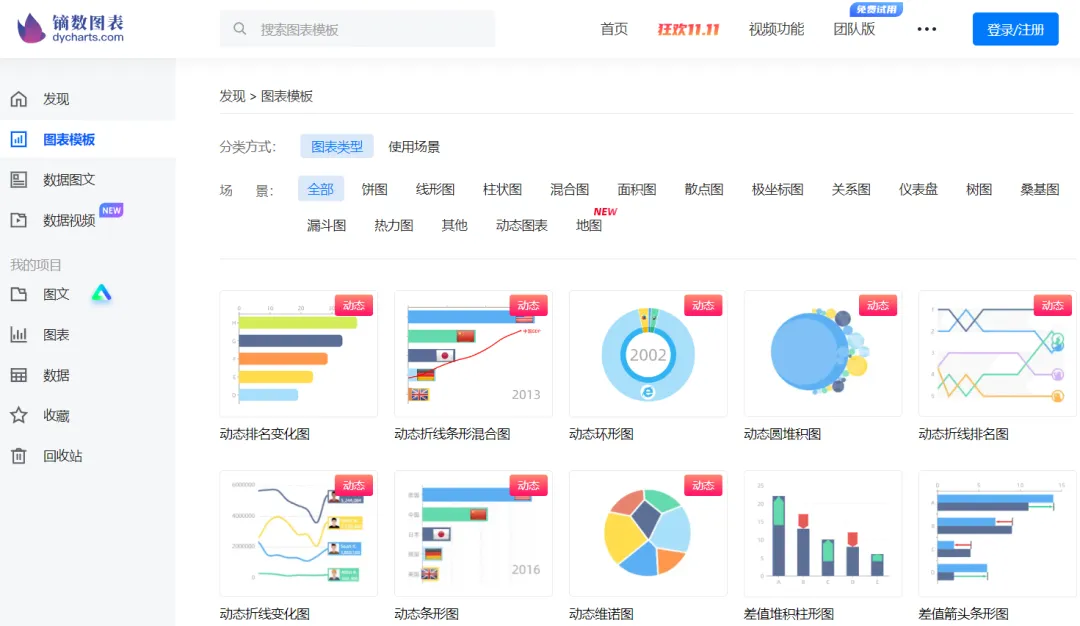Filter by 树图
This screenshot has height=626, width=1080.
click(x=979, y=189)
